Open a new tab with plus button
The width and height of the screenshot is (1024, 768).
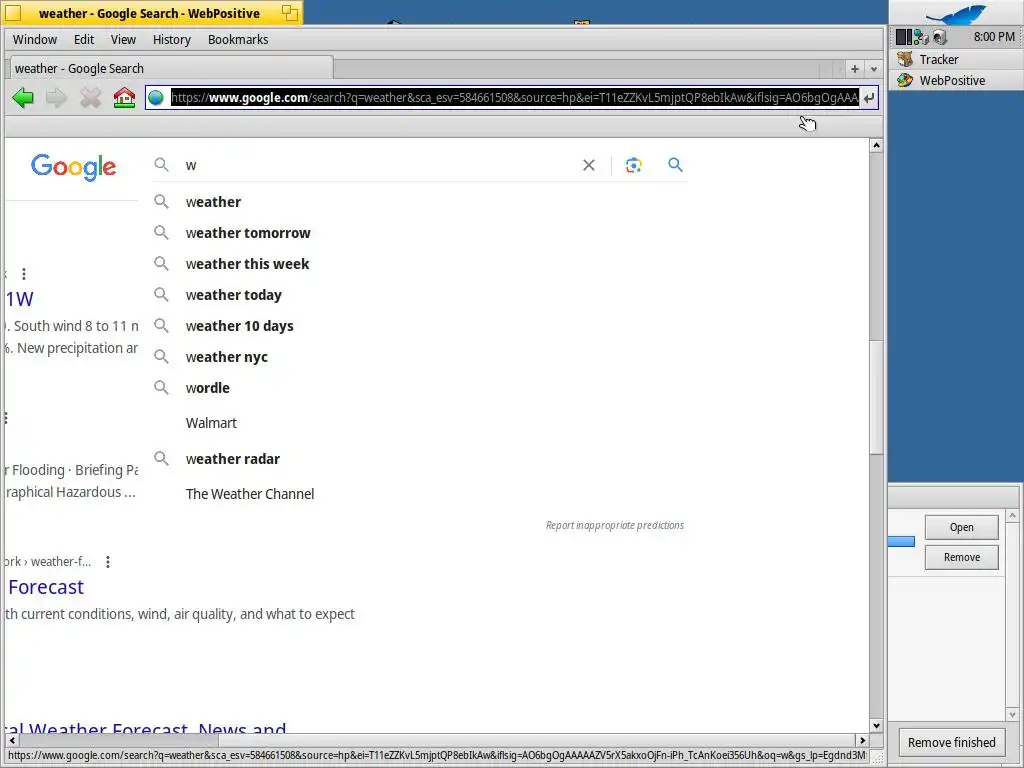pos(854,69)
